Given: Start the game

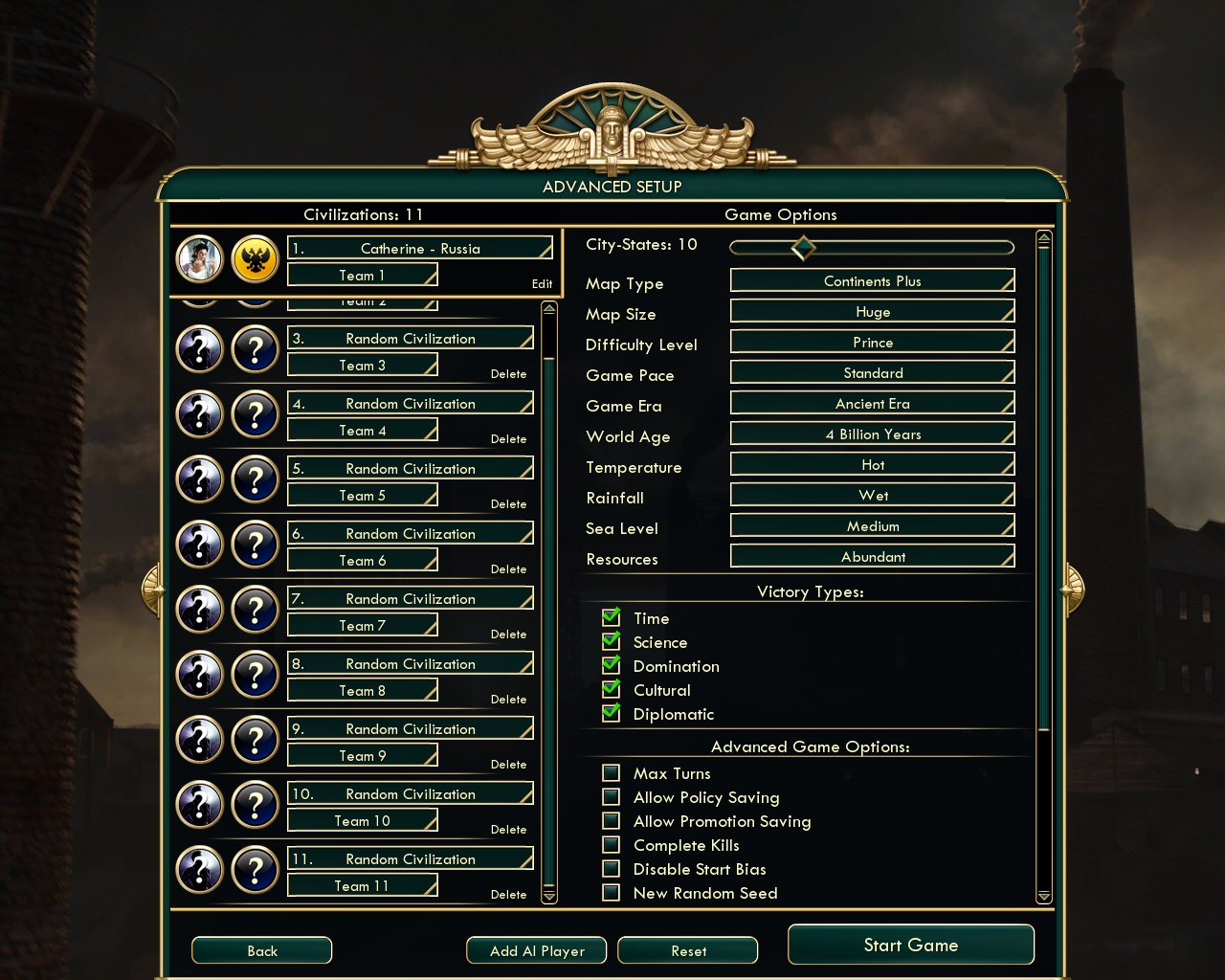Looking at the screenshot, I should coord(911,945).
